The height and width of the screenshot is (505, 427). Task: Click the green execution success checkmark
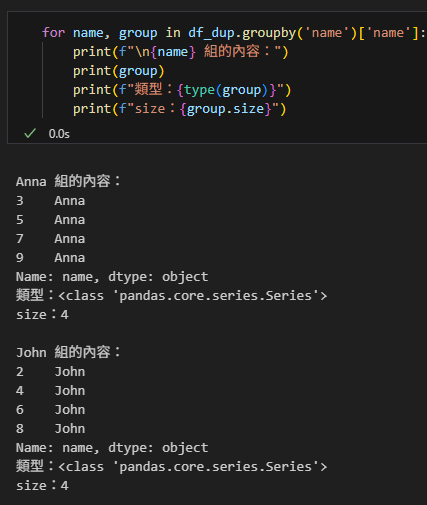[x=30, y=133]
